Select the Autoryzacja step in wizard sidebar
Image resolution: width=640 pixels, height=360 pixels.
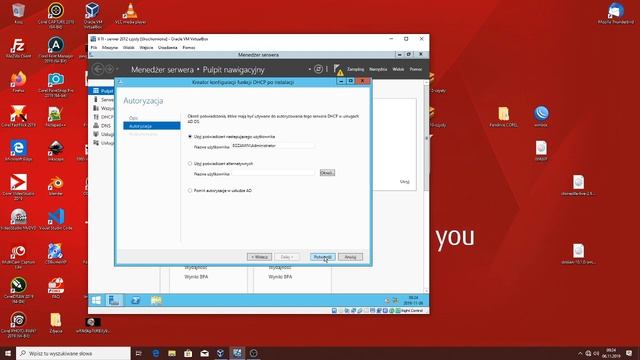pos(151,126)
